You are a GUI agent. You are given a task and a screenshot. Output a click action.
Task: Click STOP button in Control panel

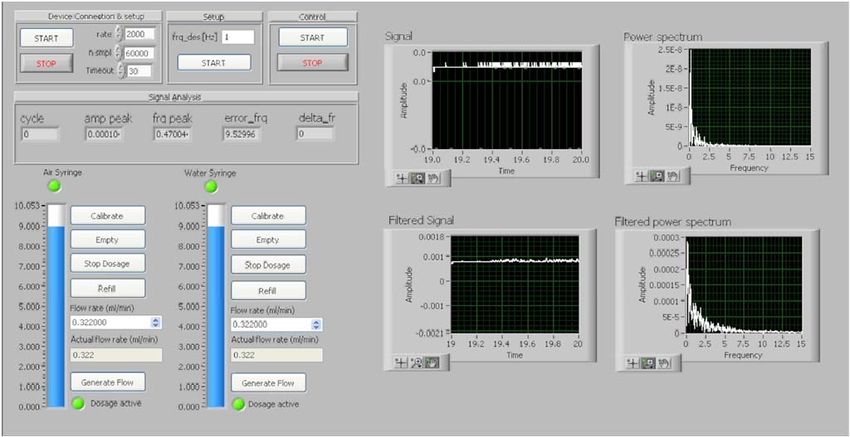[x=312, y=63]
